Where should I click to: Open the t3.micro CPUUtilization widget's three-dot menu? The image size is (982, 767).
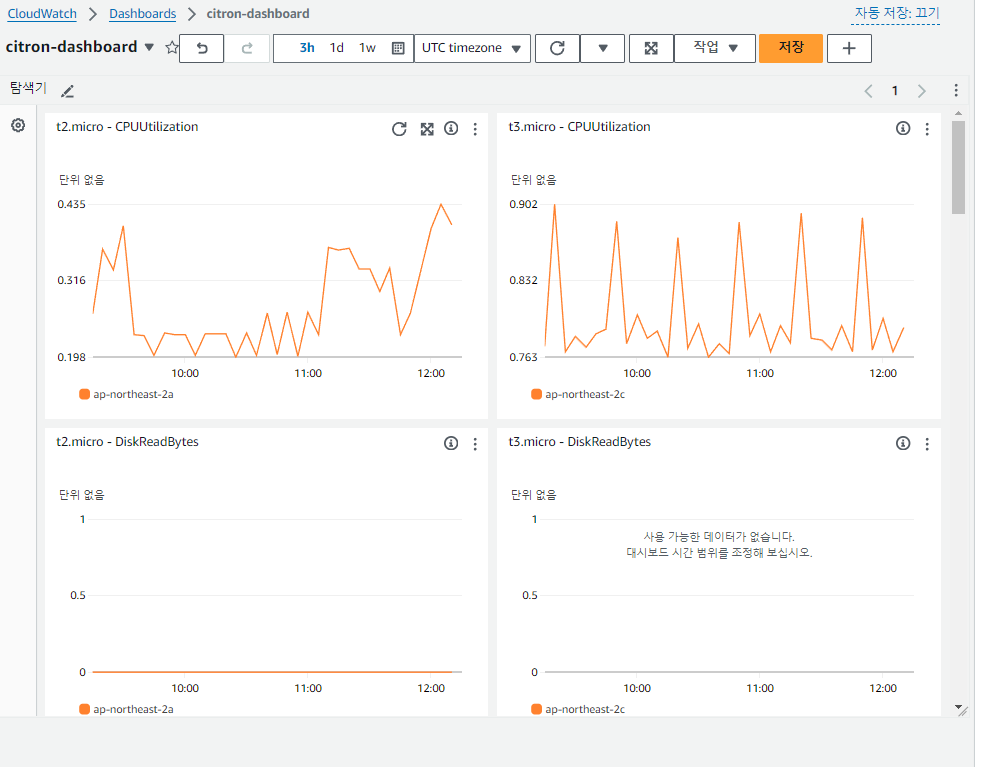click(927, 129)
